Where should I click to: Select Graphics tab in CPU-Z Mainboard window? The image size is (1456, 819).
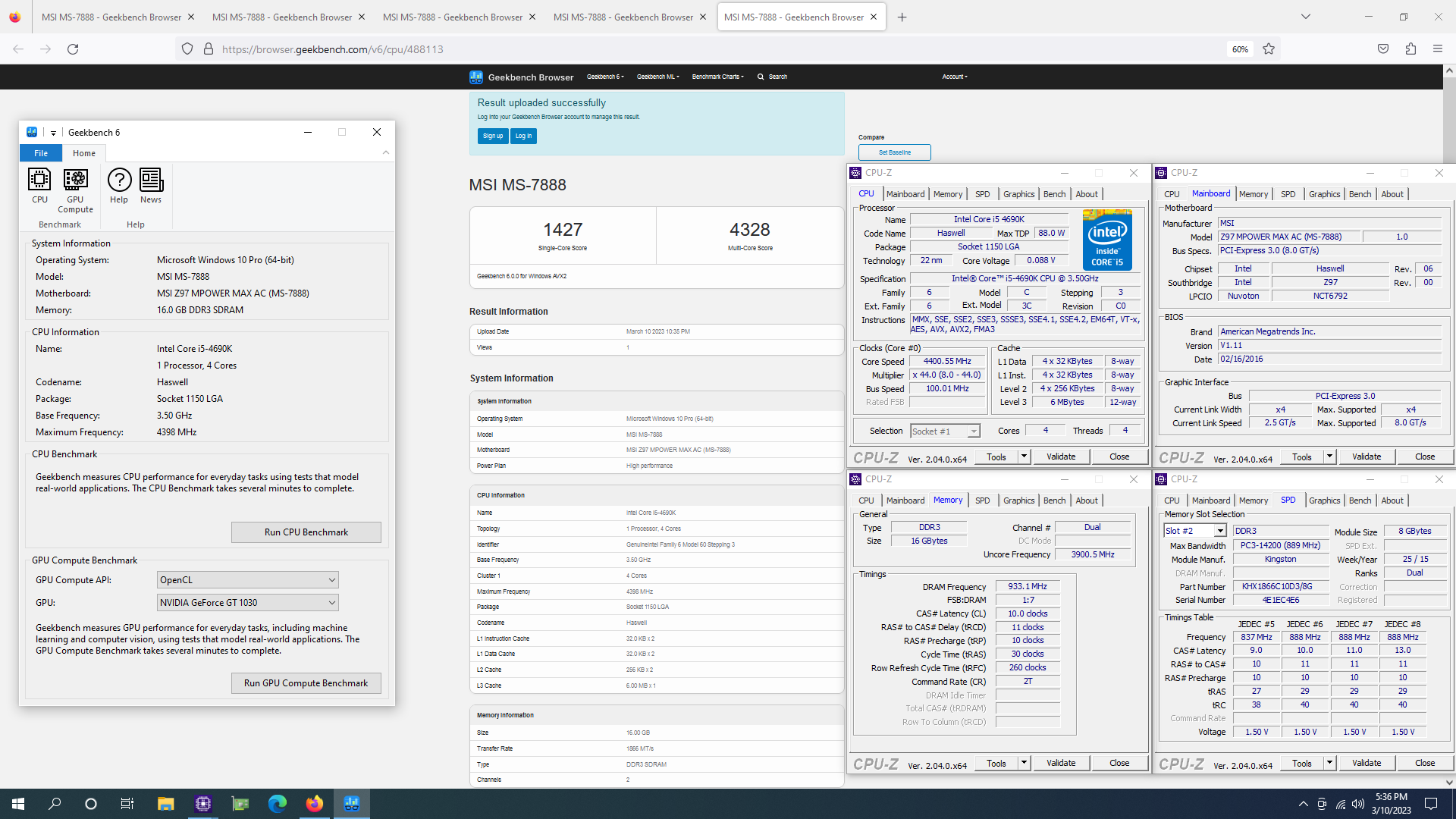tap(1324, 194)
